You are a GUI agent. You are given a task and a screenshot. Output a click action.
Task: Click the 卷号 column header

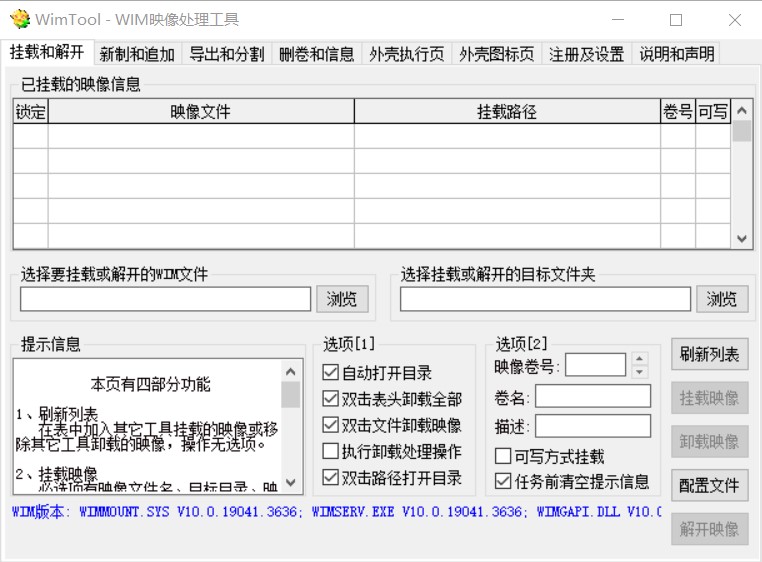tap(677, 111)
